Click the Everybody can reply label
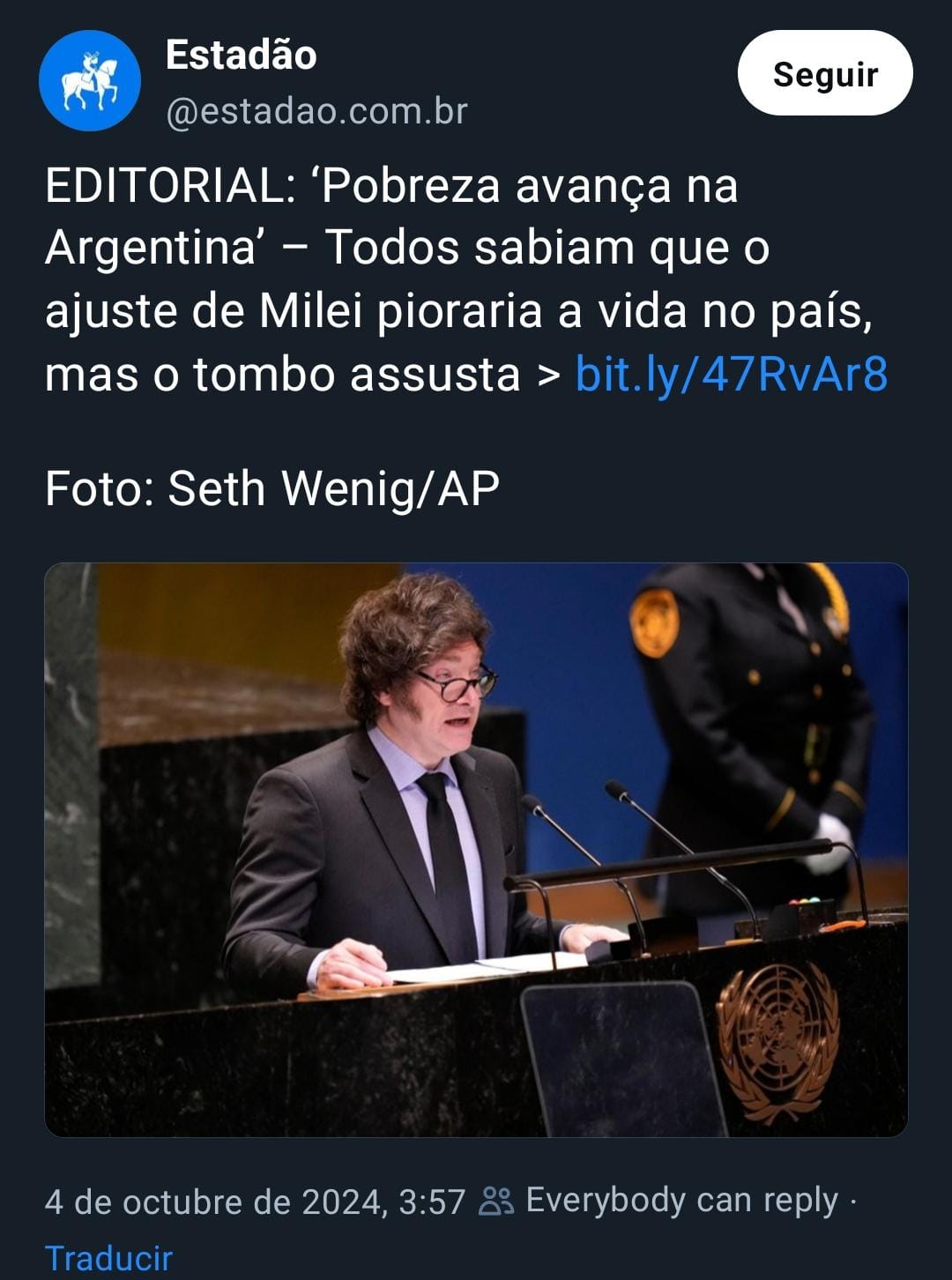Screen dimensions: 952x1280 (681, 1201)
